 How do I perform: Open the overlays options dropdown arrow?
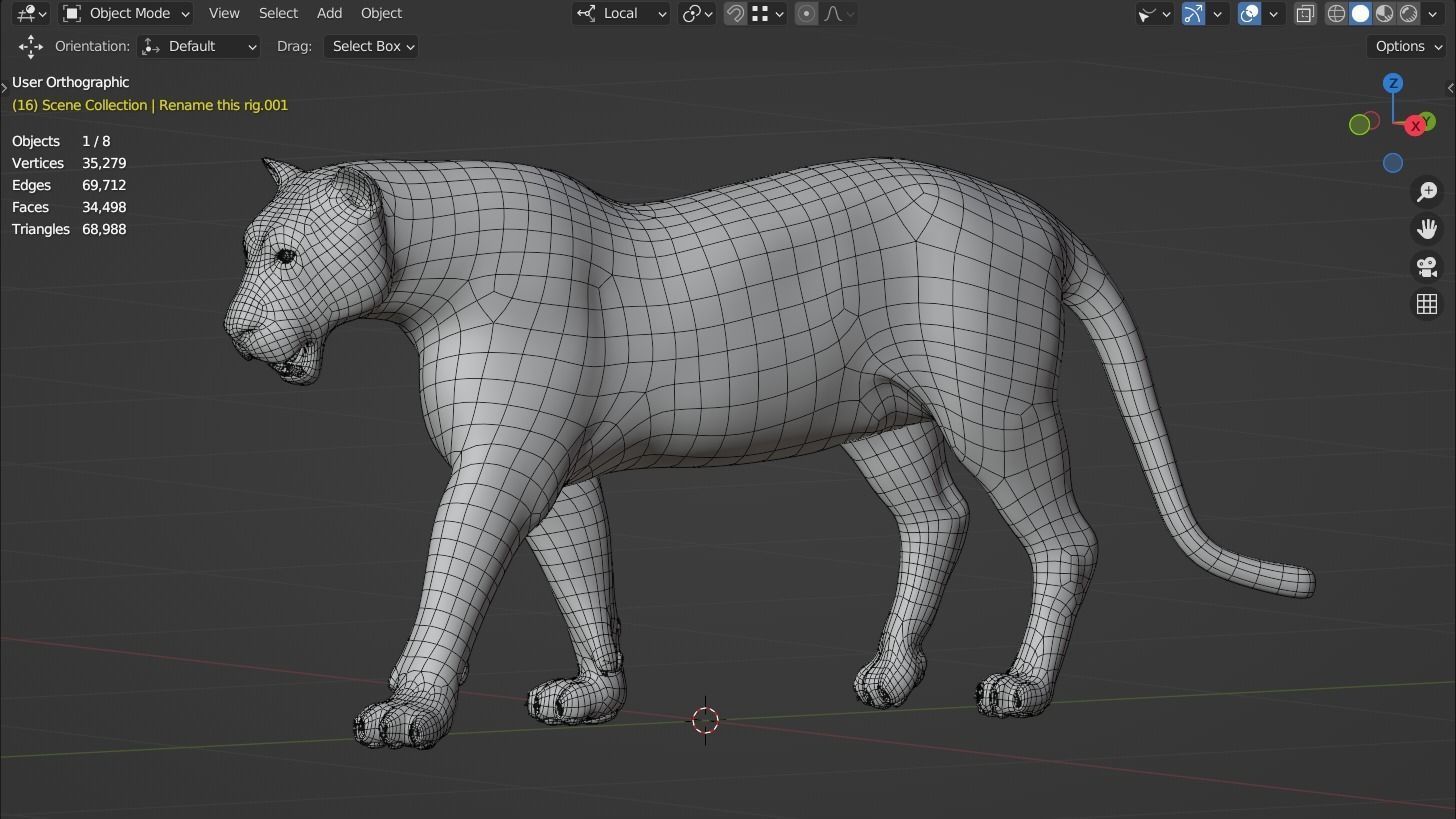pyautogui.click(x=1273, y=13)
